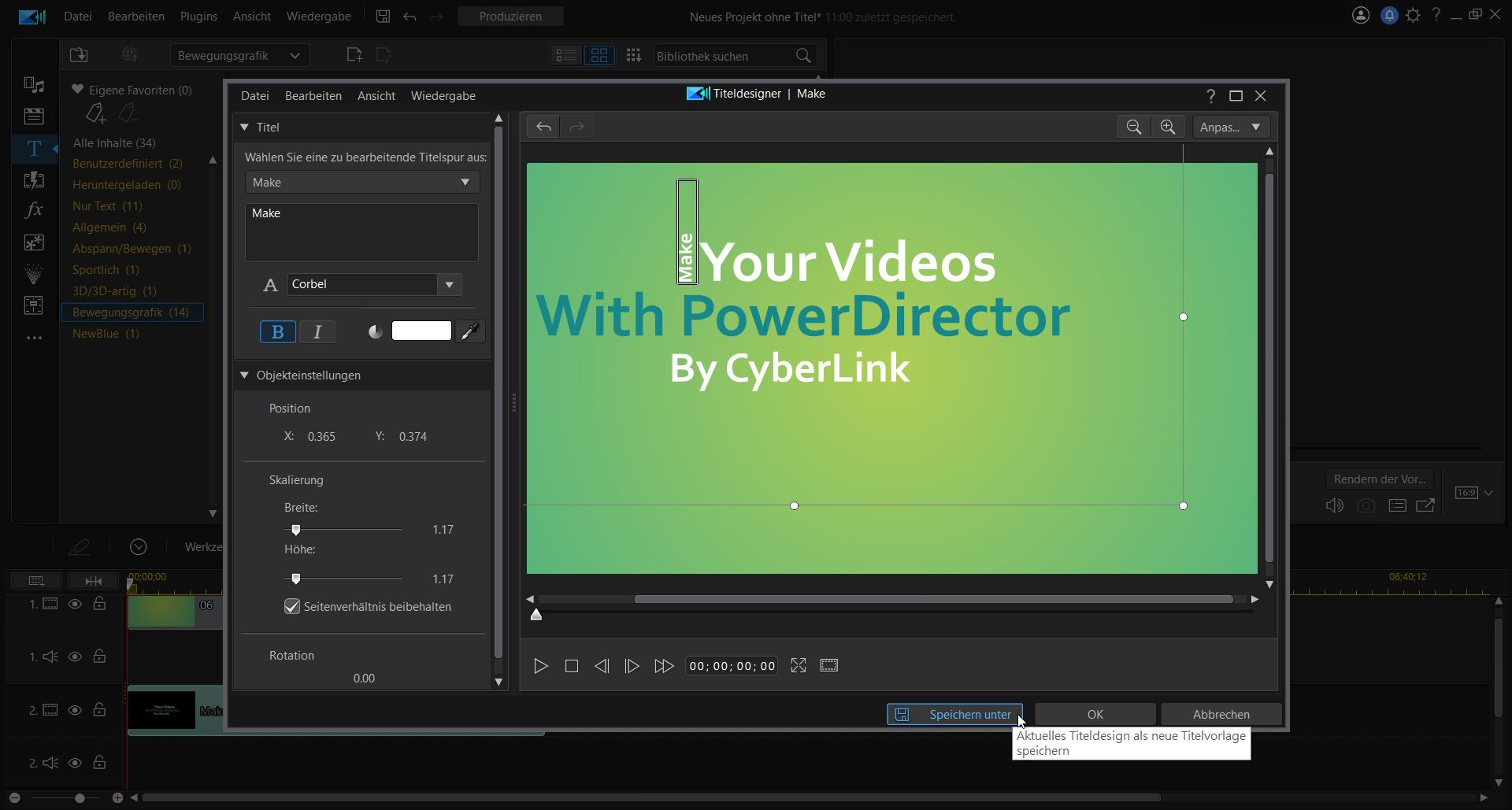Image resolution: width=1512 pixels, height=810 pixels.
Task: Open Wiedergabe menu in Title Designer
Action: tap(443, 95)
